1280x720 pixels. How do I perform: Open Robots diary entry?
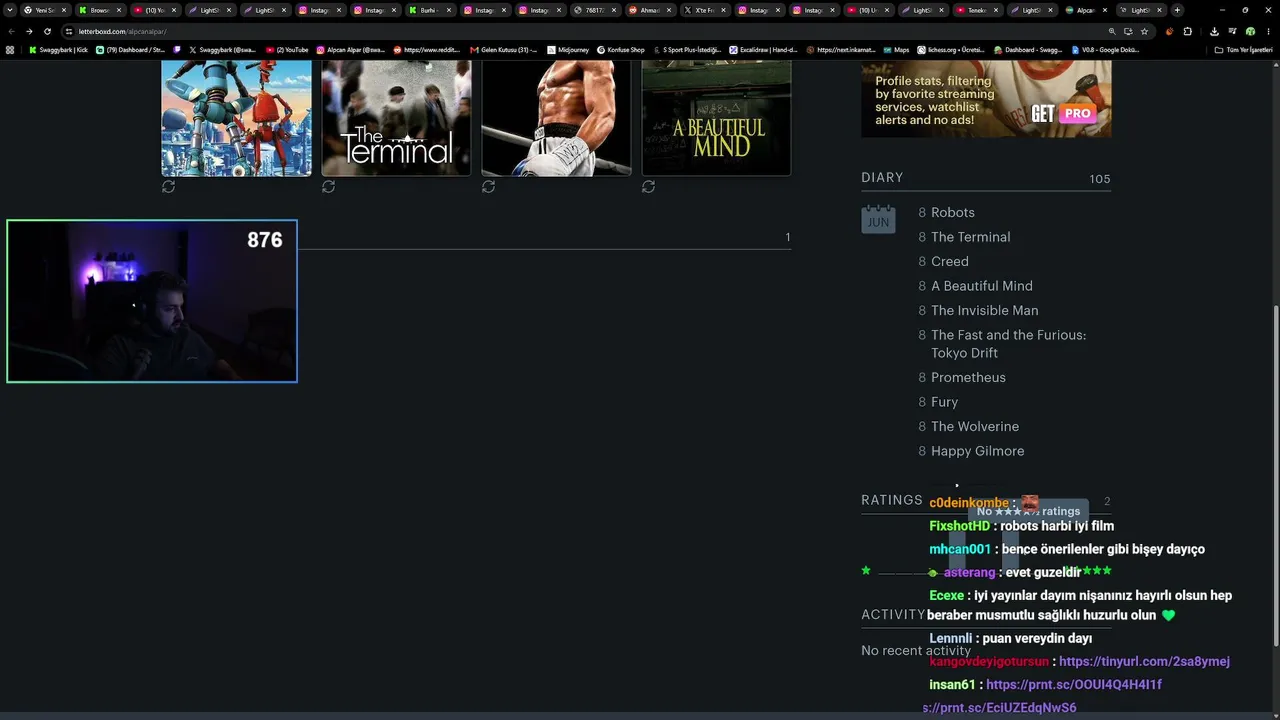pos(952,213)
